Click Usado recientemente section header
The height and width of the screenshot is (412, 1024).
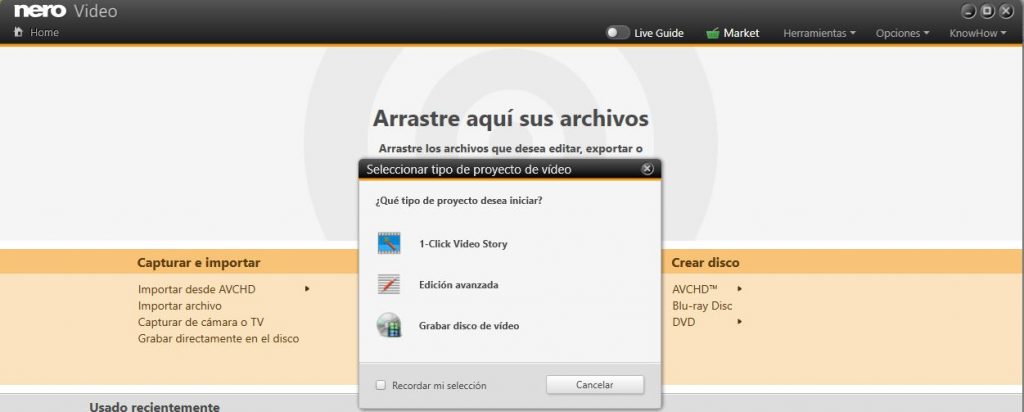tap(154, 407)
